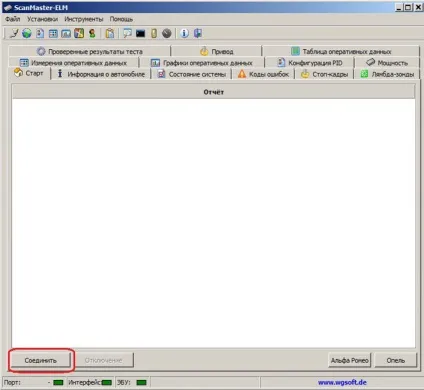
Task: Switch to the Мощность tab
Action: 387,62
